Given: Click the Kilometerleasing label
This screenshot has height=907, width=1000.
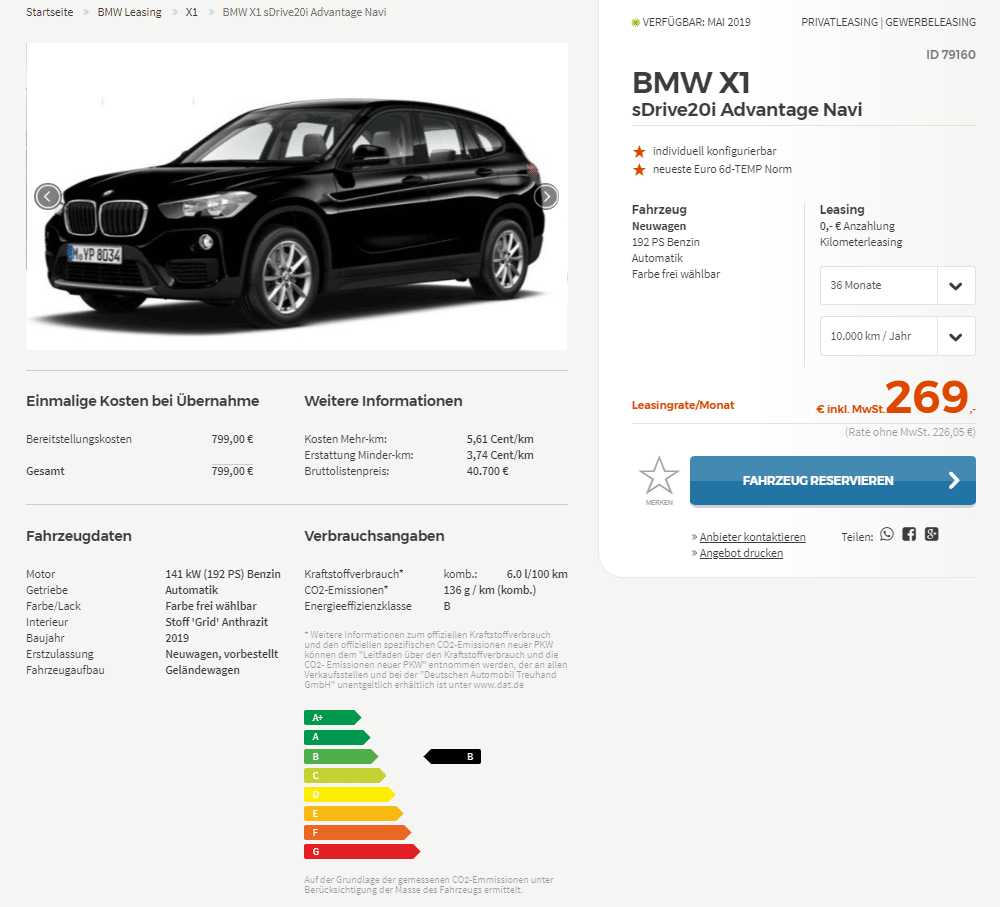Looking at the screenshot, I should tap(861, 242).
